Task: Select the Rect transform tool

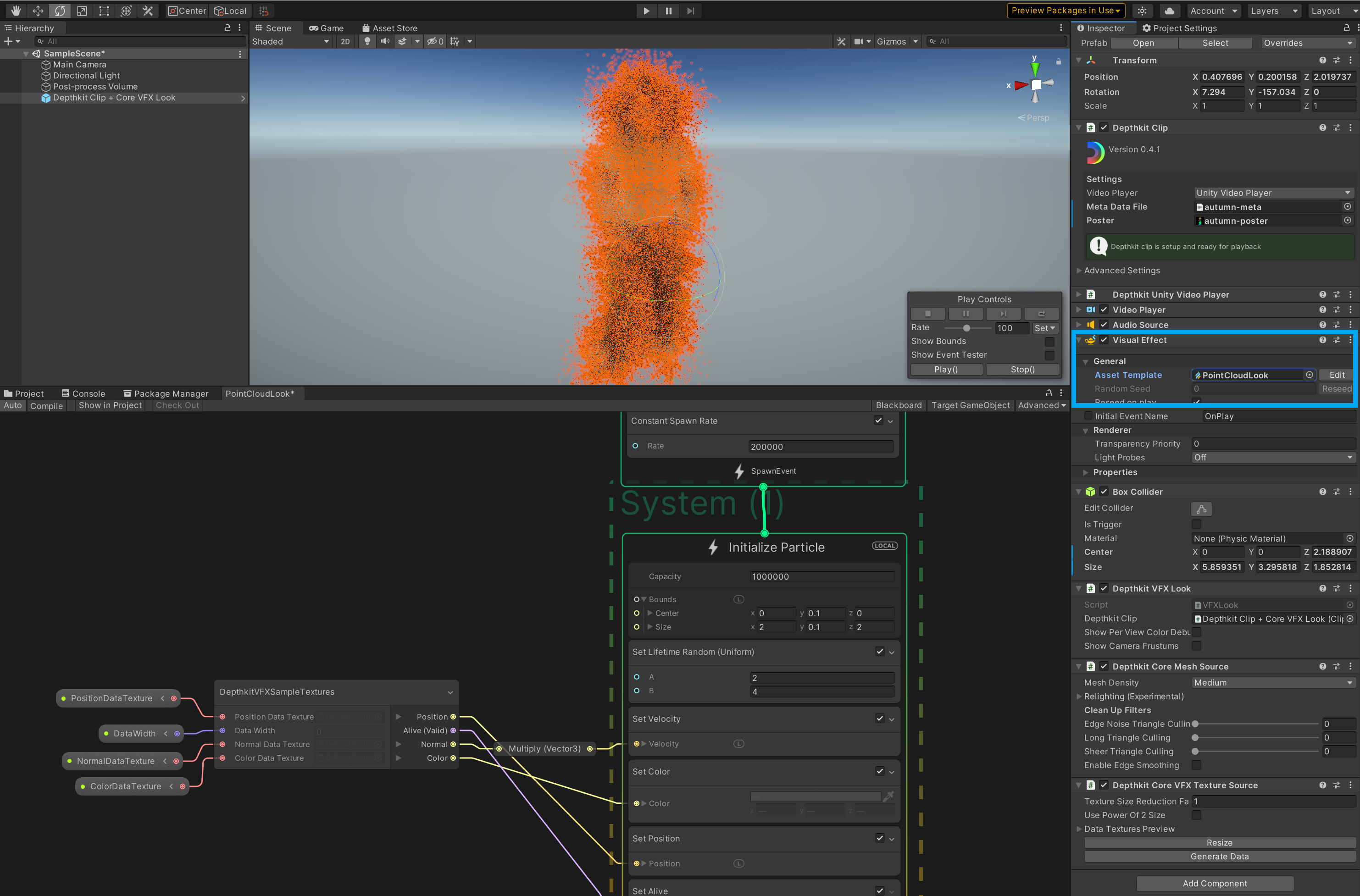Action: (104, 10)
